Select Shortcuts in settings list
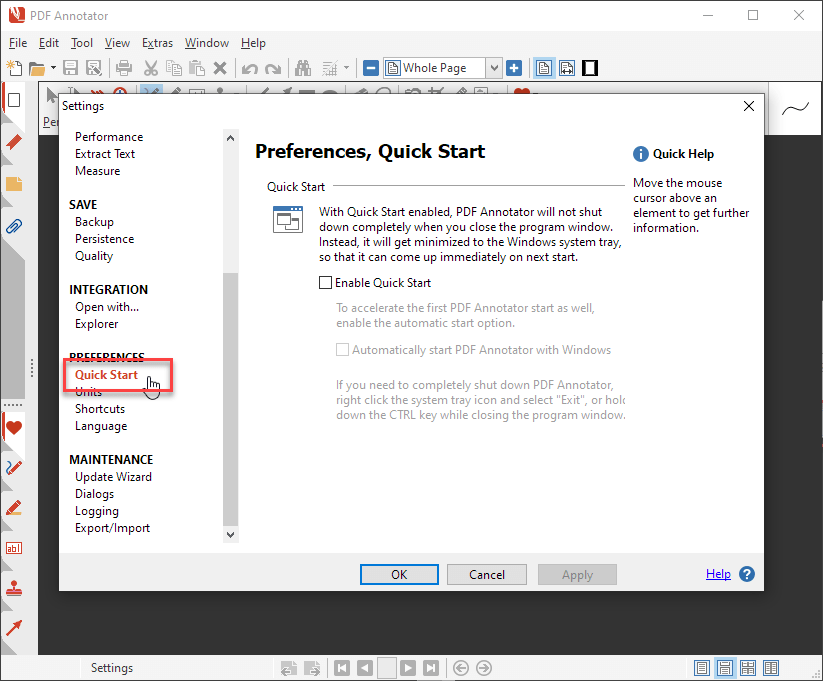The image size is (823, 681). pos(100,409)
